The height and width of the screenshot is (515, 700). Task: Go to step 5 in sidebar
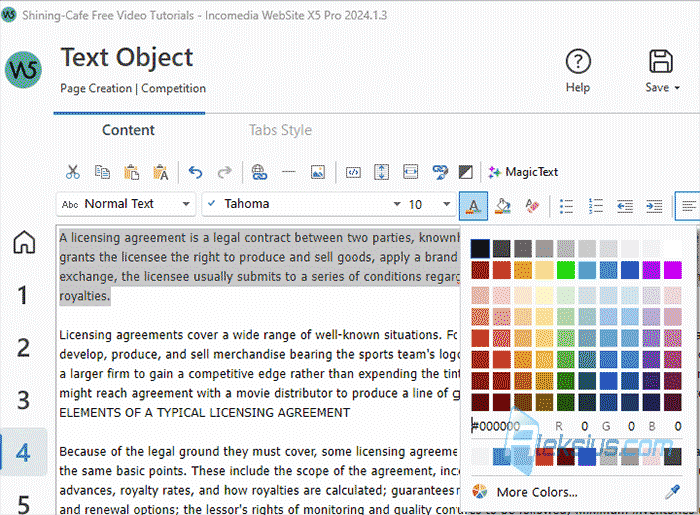click(x=23, y=504)
